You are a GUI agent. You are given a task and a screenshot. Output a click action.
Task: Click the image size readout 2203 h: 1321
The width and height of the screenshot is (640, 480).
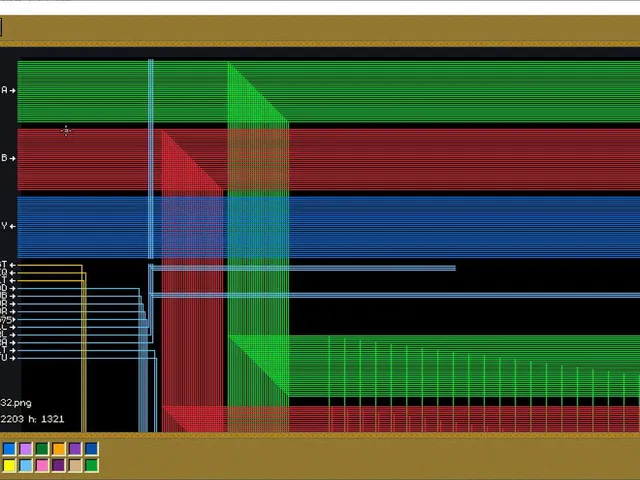pos(32,419)
